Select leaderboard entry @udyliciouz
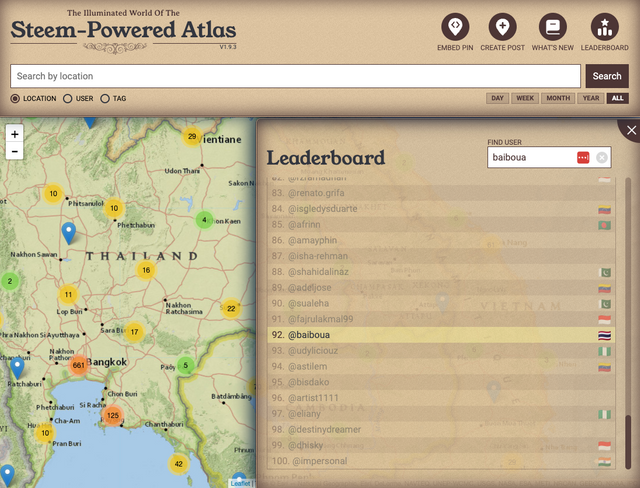This screenshot has height=488, width=640. pyautogui.click(x=441, y=351)
